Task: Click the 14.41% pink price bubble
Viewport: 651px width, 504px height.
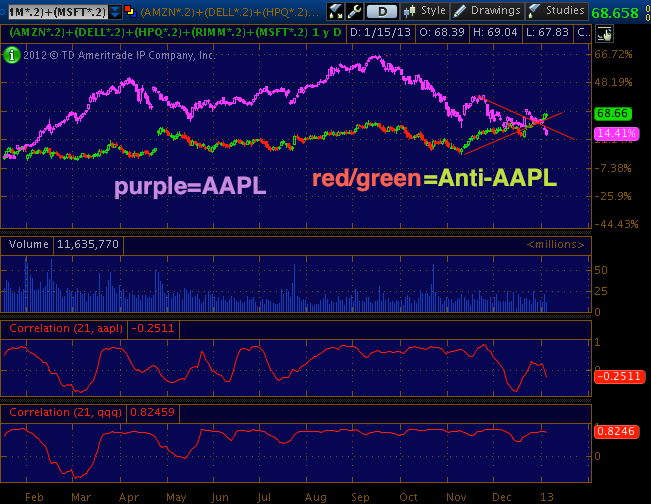Action: (x=617, y=133)
